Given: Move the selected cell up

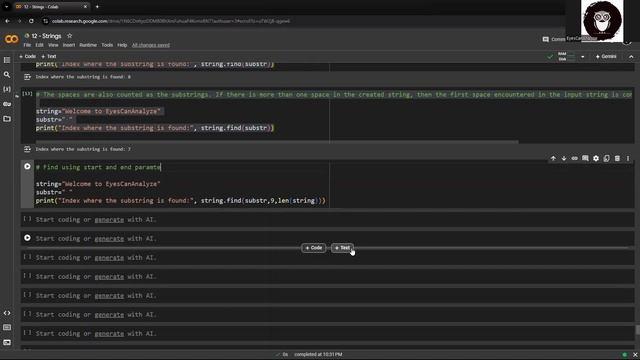Looking at the screenshot, I should tap(553, 158).
